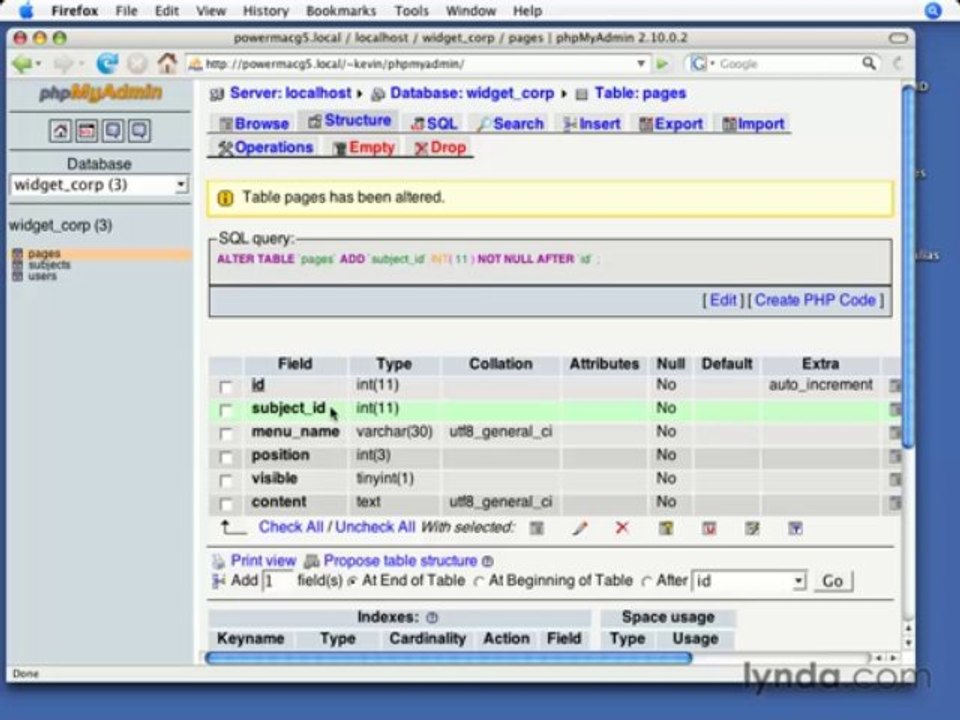Click the phpMyAdmin documentation icon in sidebar

[113, 130]
